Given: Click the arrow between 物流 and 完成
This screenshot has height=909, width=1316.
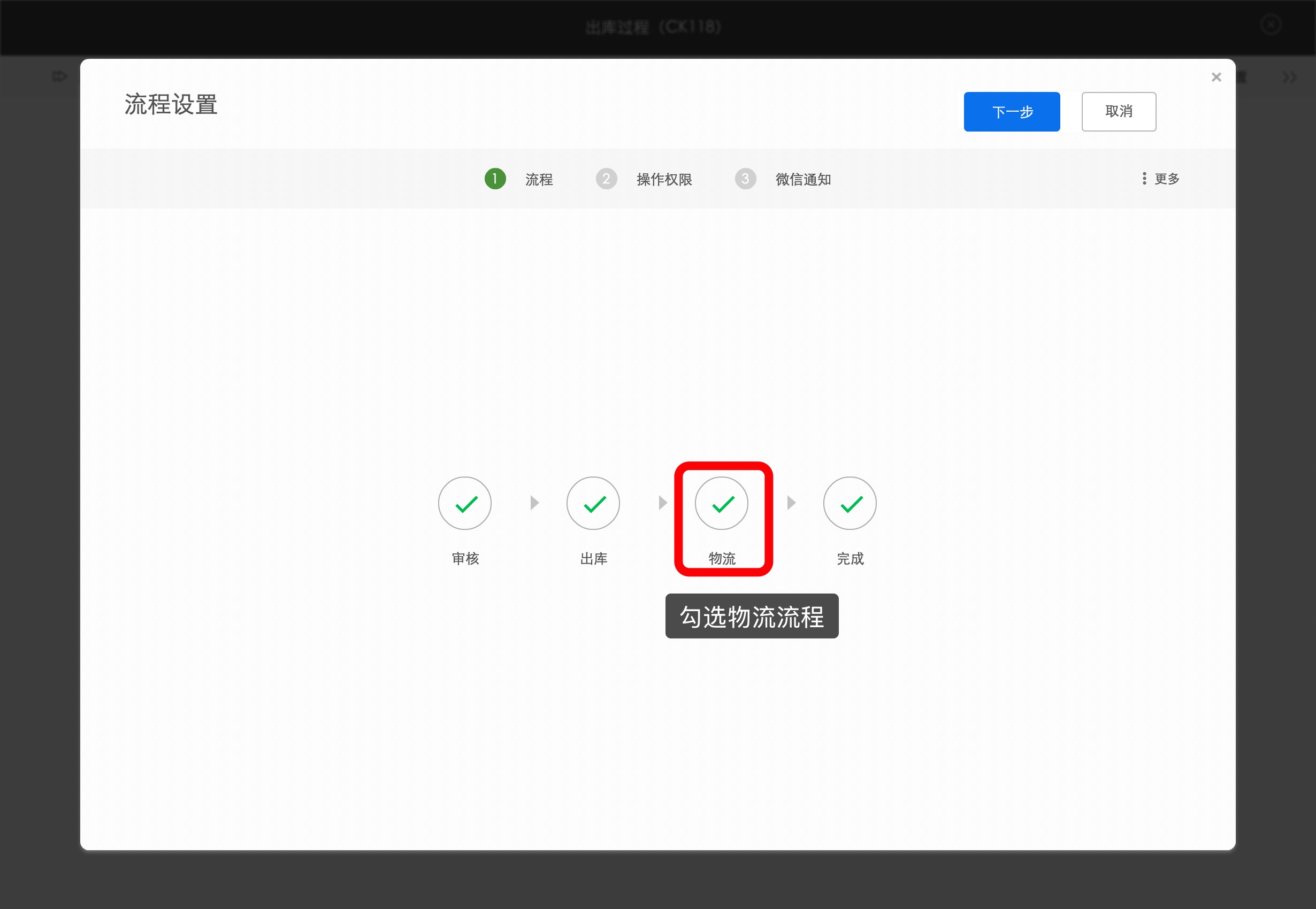Looking at the screenshot, I should pos(791,502).
